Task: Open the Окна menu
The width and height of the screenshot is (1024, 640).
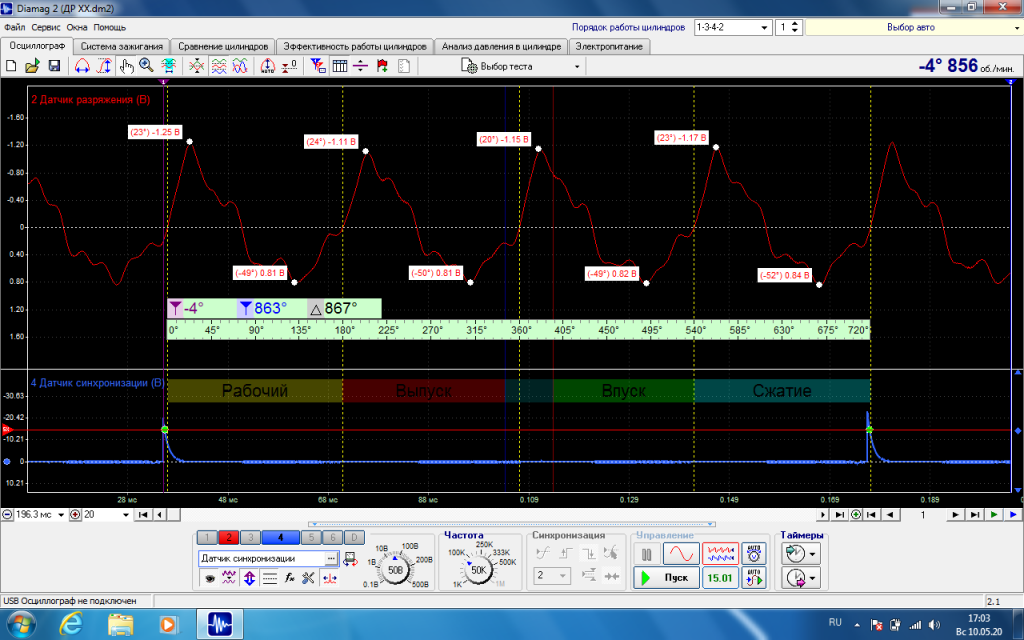Action: [x=76, y=27]
